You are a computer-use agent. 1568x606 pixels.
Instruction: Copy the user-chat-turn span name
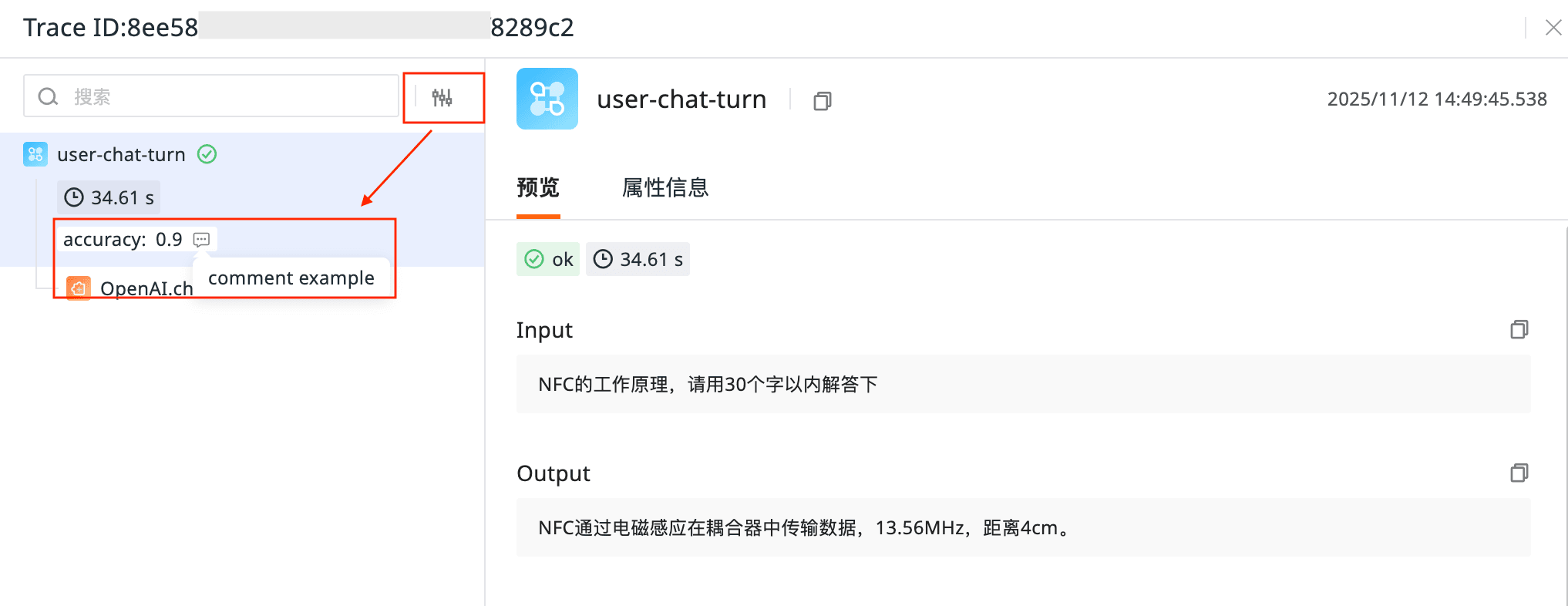pos(823,101)
